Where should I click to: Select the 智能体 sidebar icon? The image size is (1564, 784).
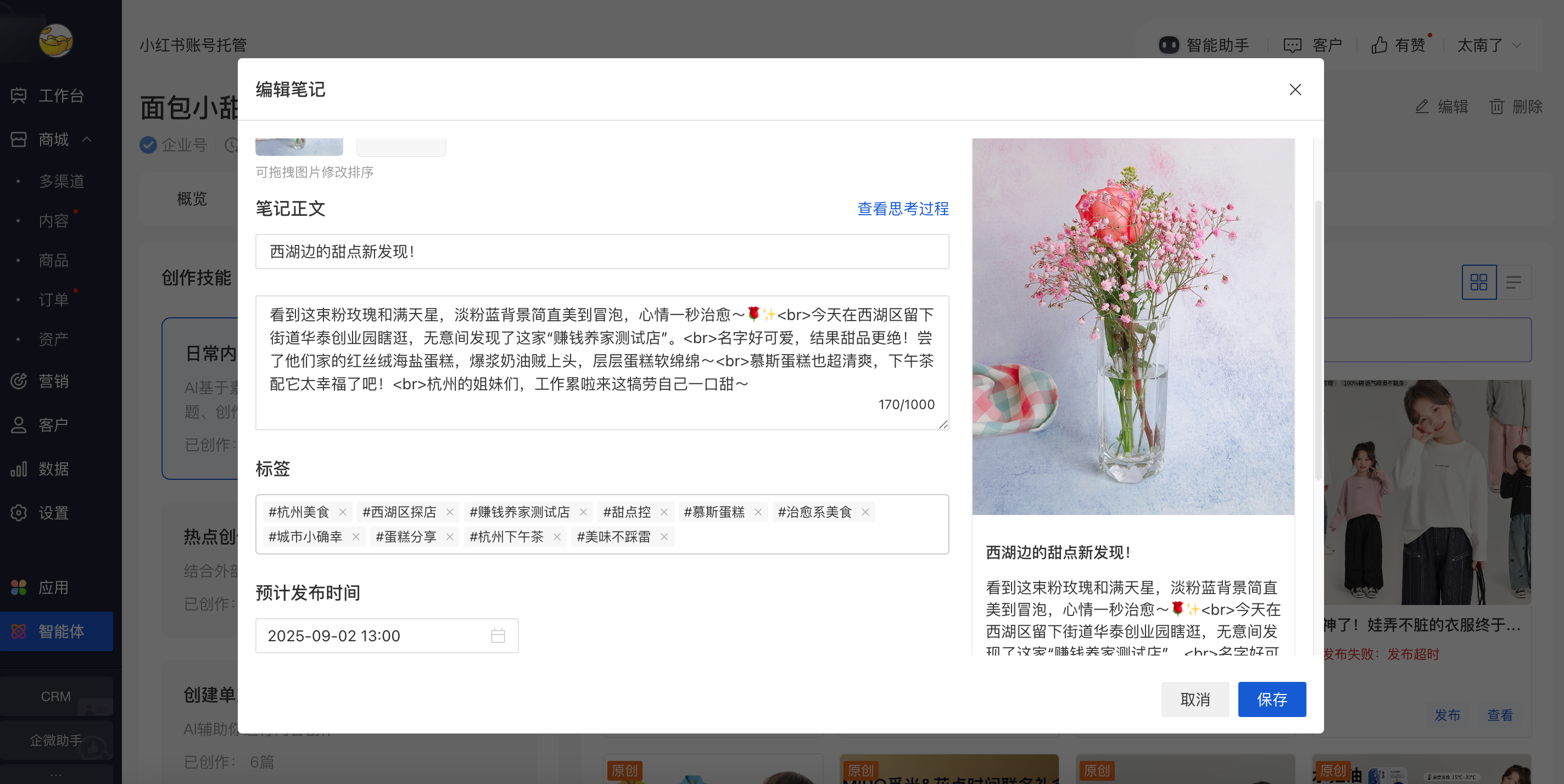pos(18,631)
